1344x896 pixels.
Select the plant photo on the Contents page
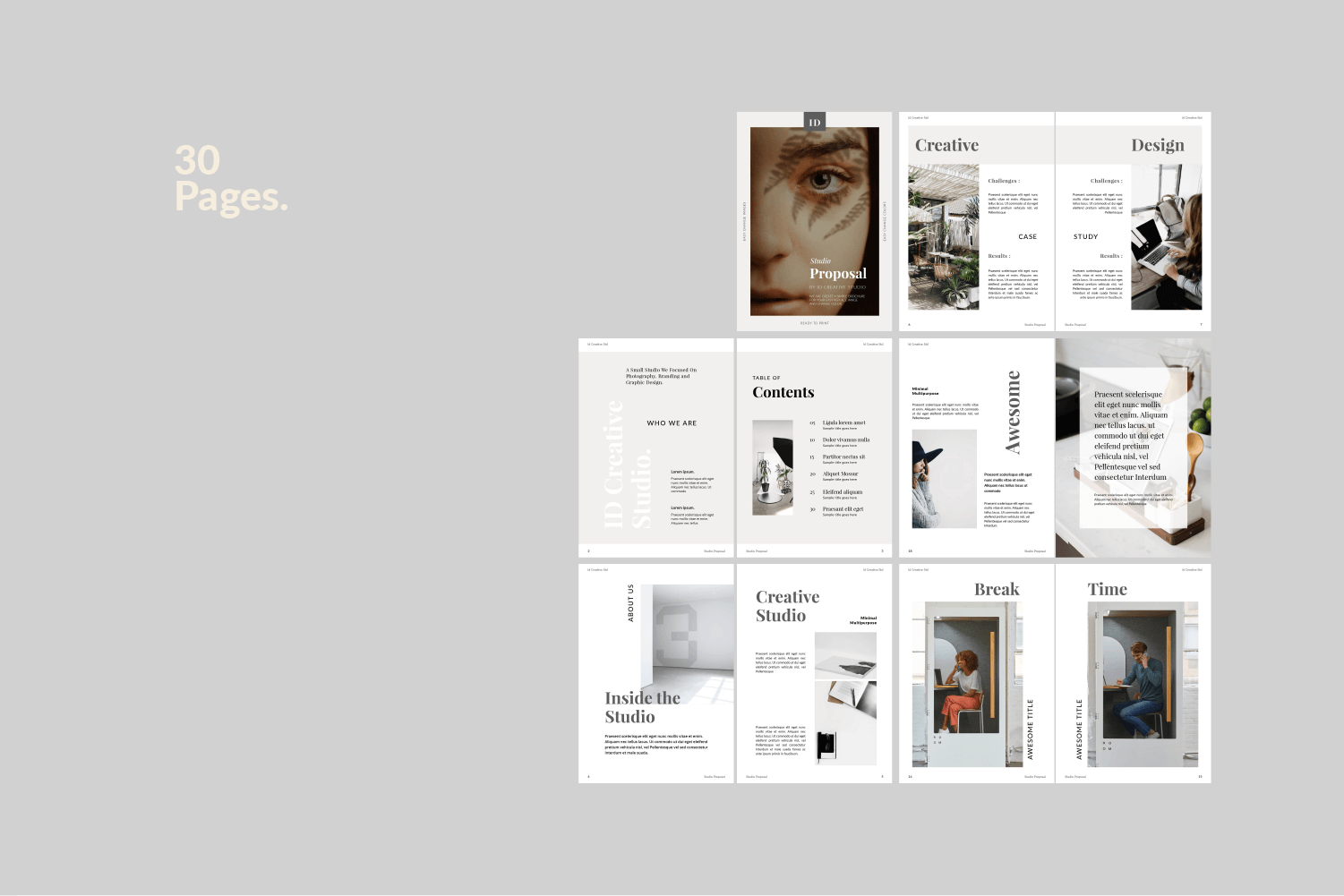(773, 467)
